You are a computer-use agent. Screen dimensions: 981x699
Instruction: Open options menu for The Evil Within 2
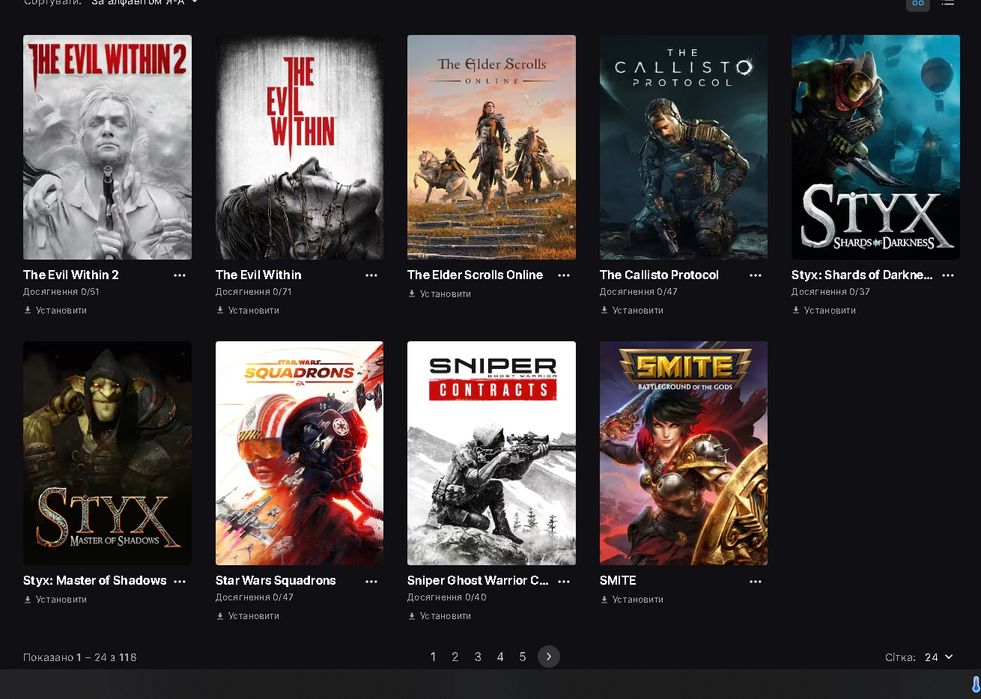point(180,275)
